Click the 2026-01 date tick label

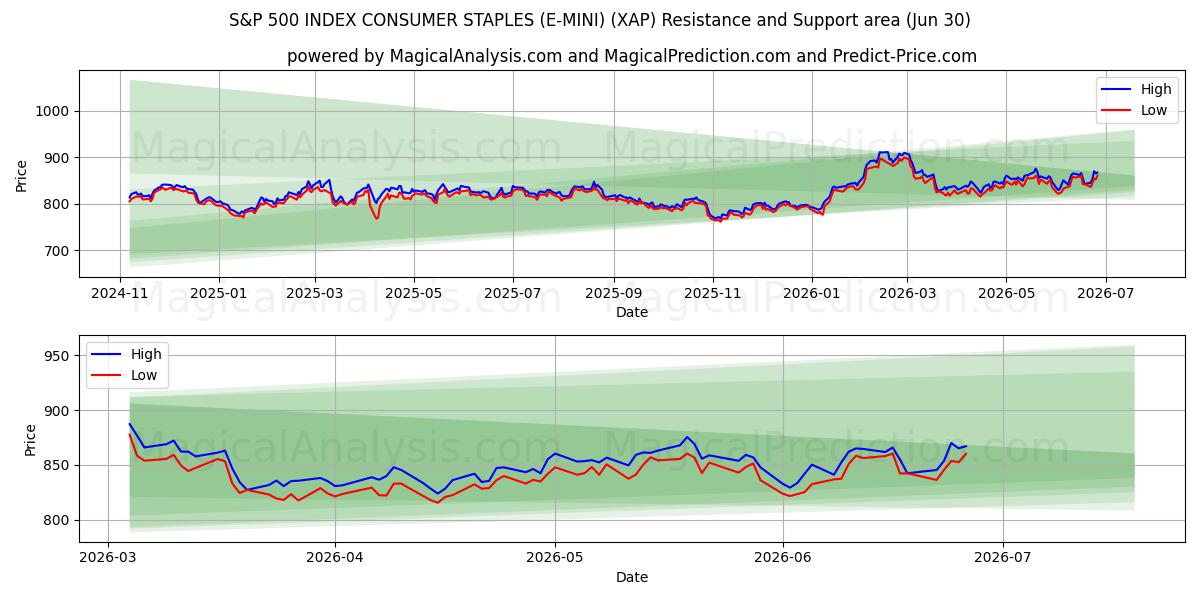coord(811,294)
